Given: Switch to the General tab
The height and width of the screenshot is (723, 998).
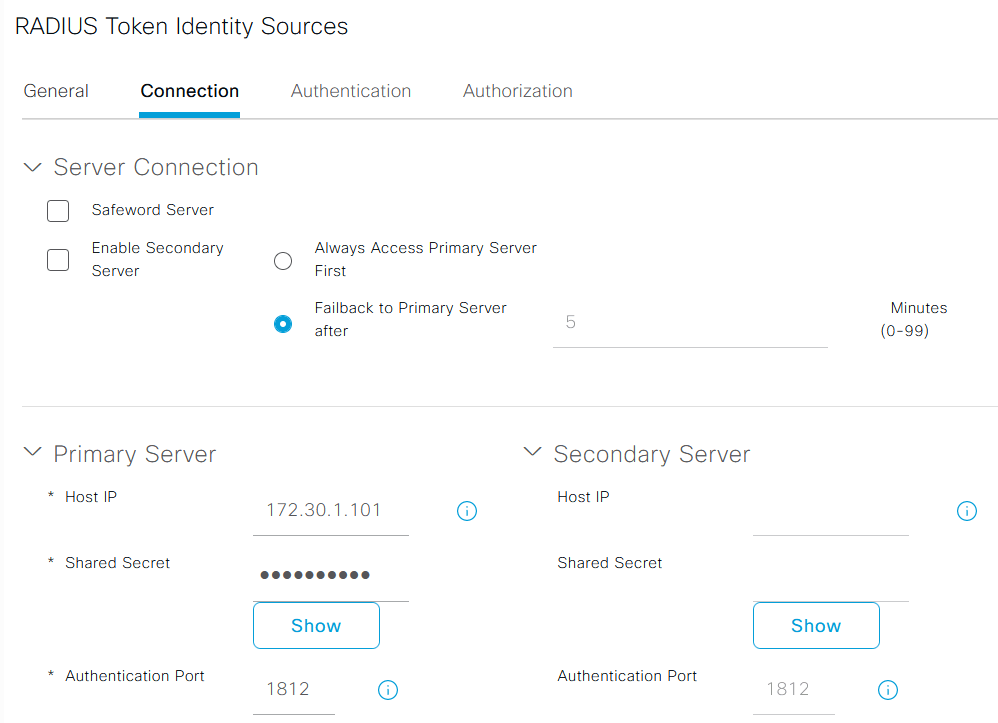Looking at the screenshot, I should tap(56, 91).
